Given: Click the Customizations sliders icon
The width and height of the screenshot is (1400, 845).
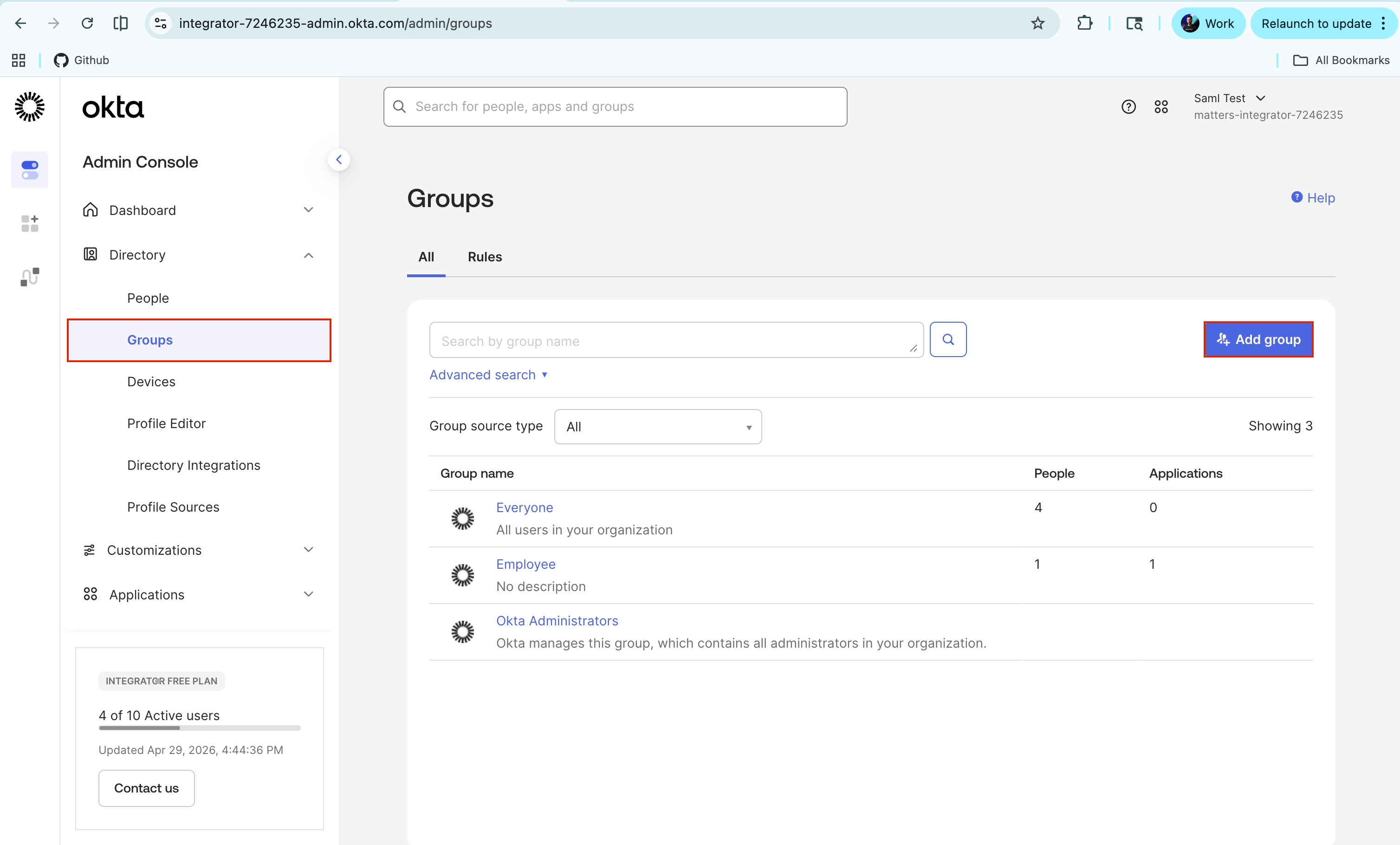Looking at the screenshot, I should (x=89, y=550).
